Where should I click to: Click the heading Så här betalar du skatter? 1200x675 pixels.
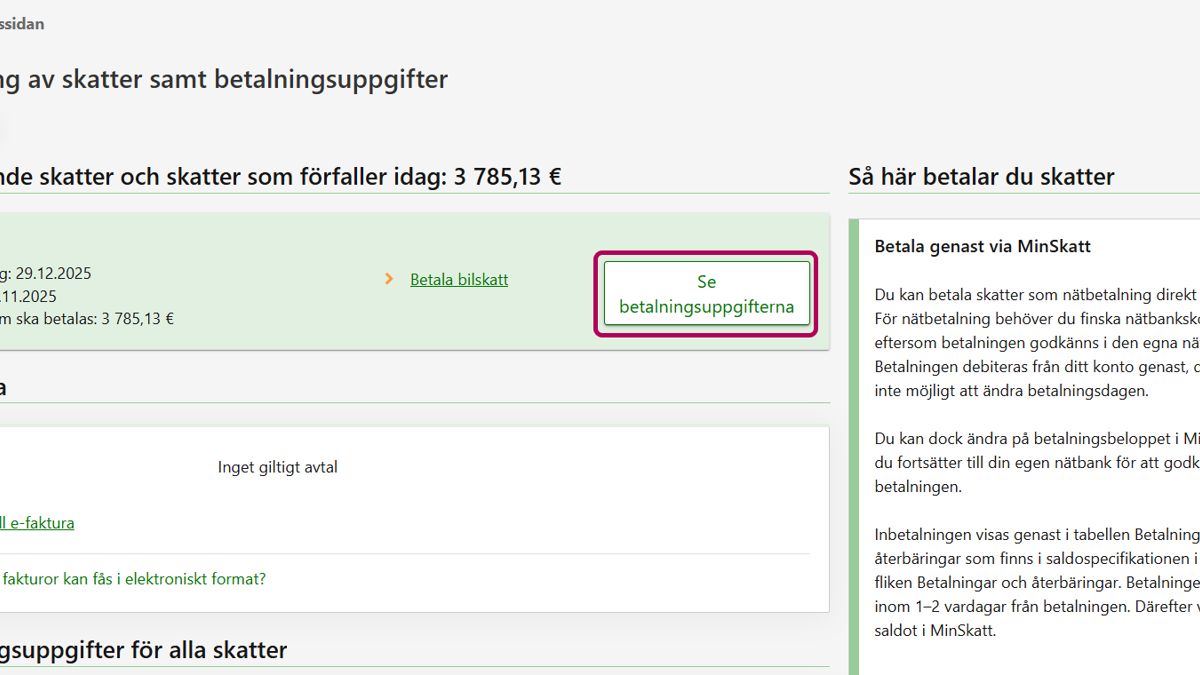[980, 177]
